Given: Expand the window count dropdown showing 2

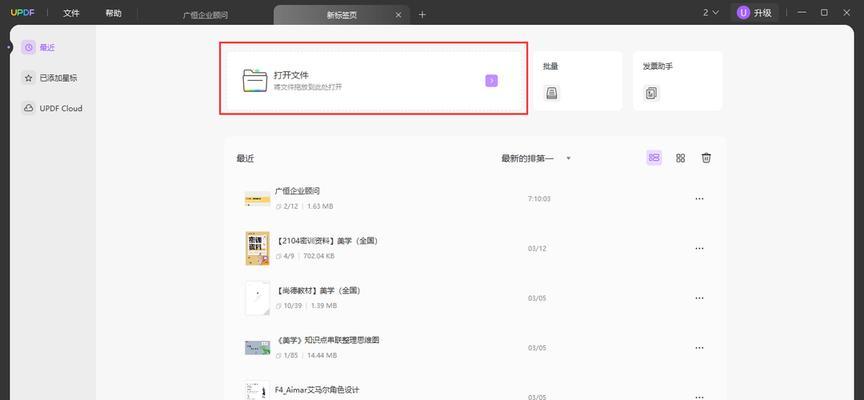Looking at the screenshot, I should tap(711, 13).
